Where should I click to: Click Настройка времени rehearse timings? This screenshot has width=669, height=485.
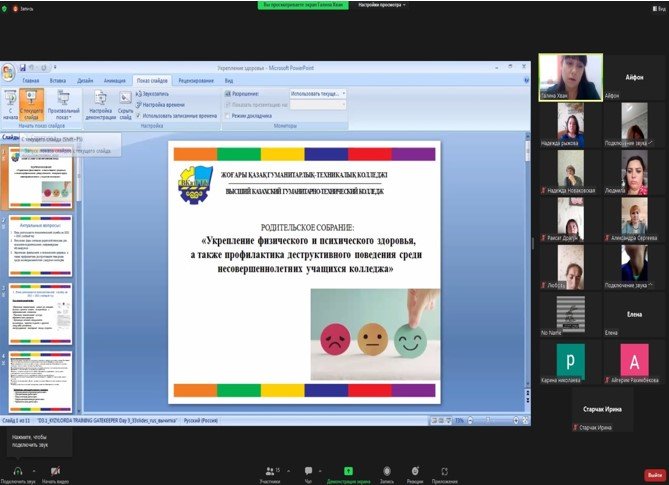[x=160, y=105]
